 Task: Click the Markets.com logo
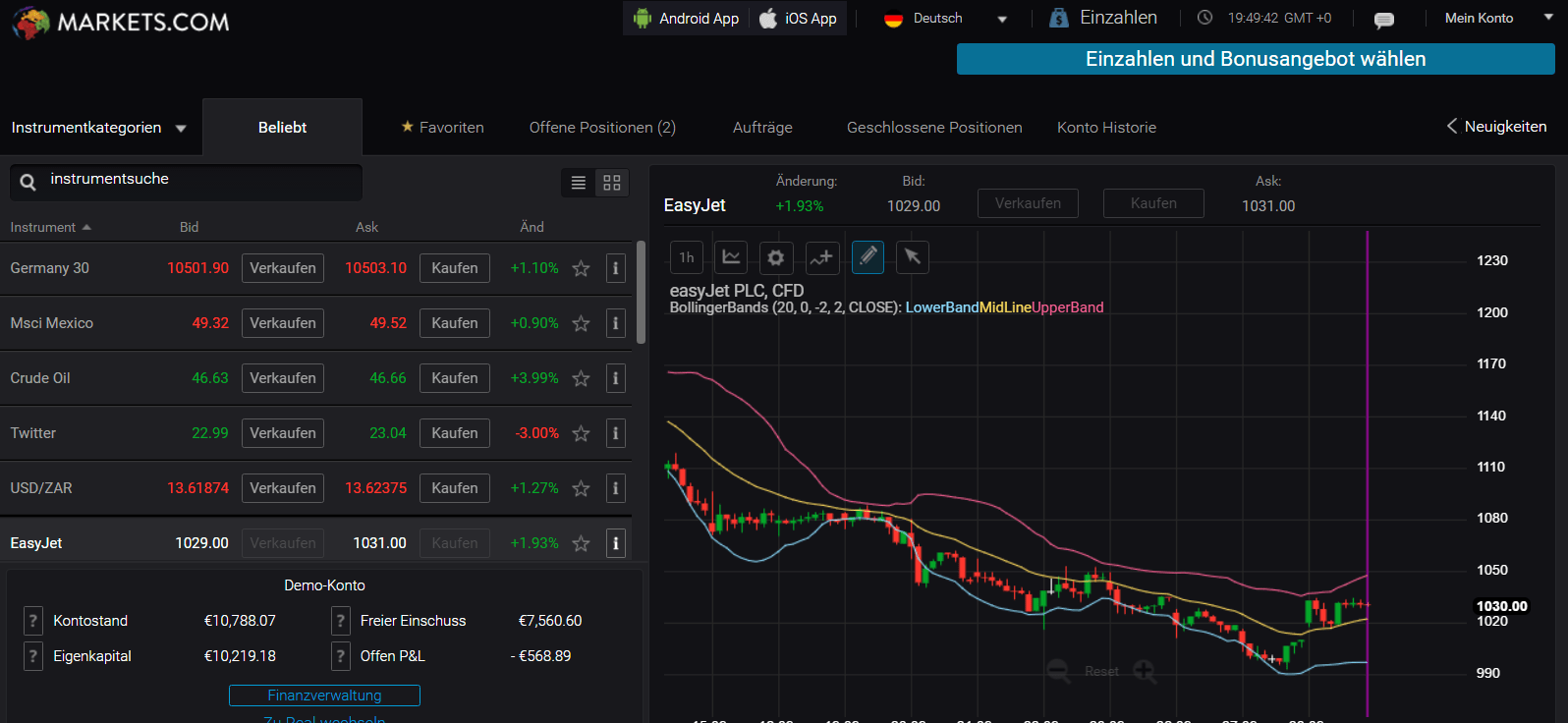tap(120, 22)
